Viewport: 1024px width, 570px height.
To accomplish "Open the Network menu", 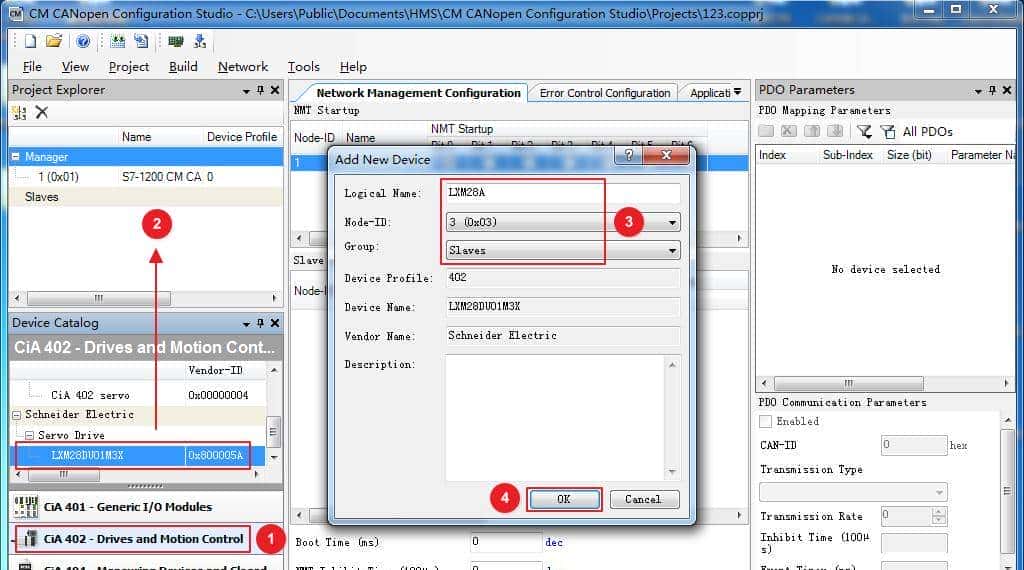I will point(242,67).
